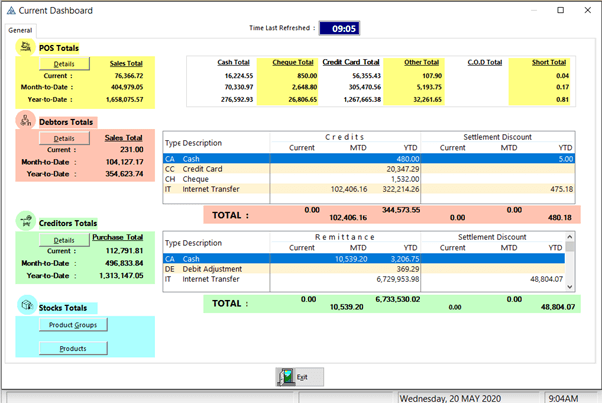602x403 pixels.
Task: Click the Stocks Totals box icon
Action: (x=27, y=305)
